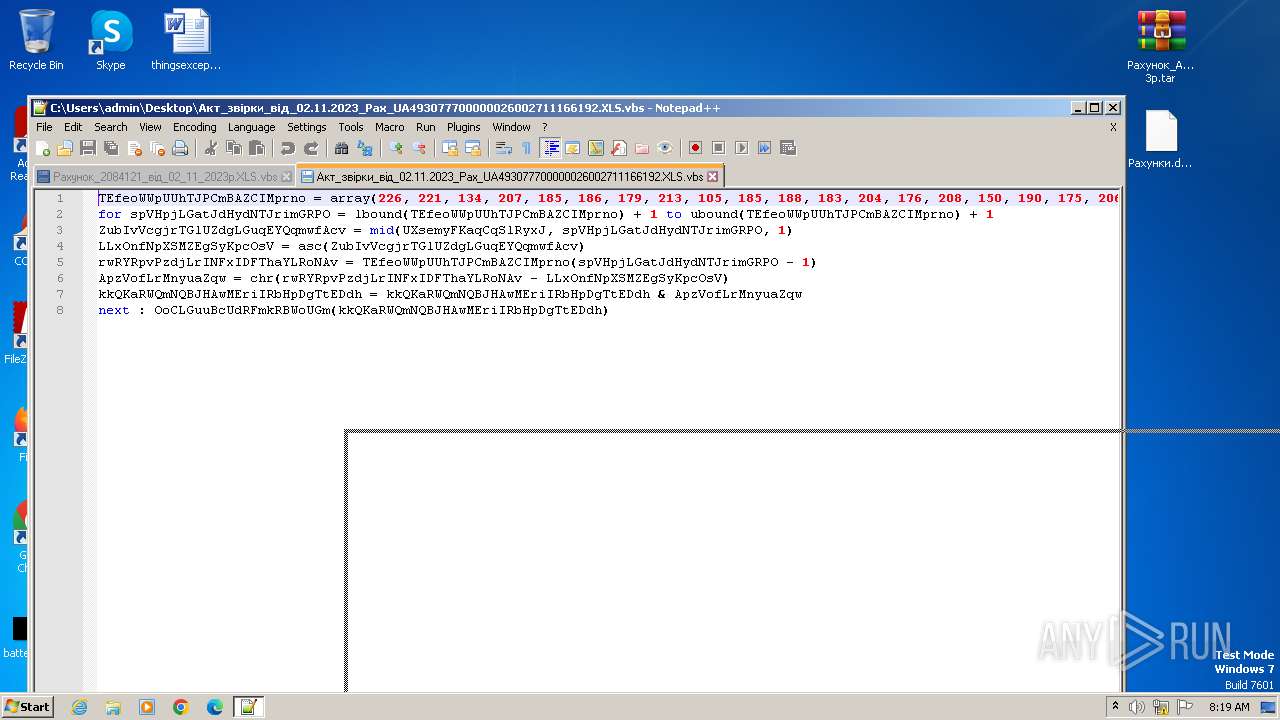Click the Save All toolbar icon
The image size is (1280, 720).
coord(111,148)
